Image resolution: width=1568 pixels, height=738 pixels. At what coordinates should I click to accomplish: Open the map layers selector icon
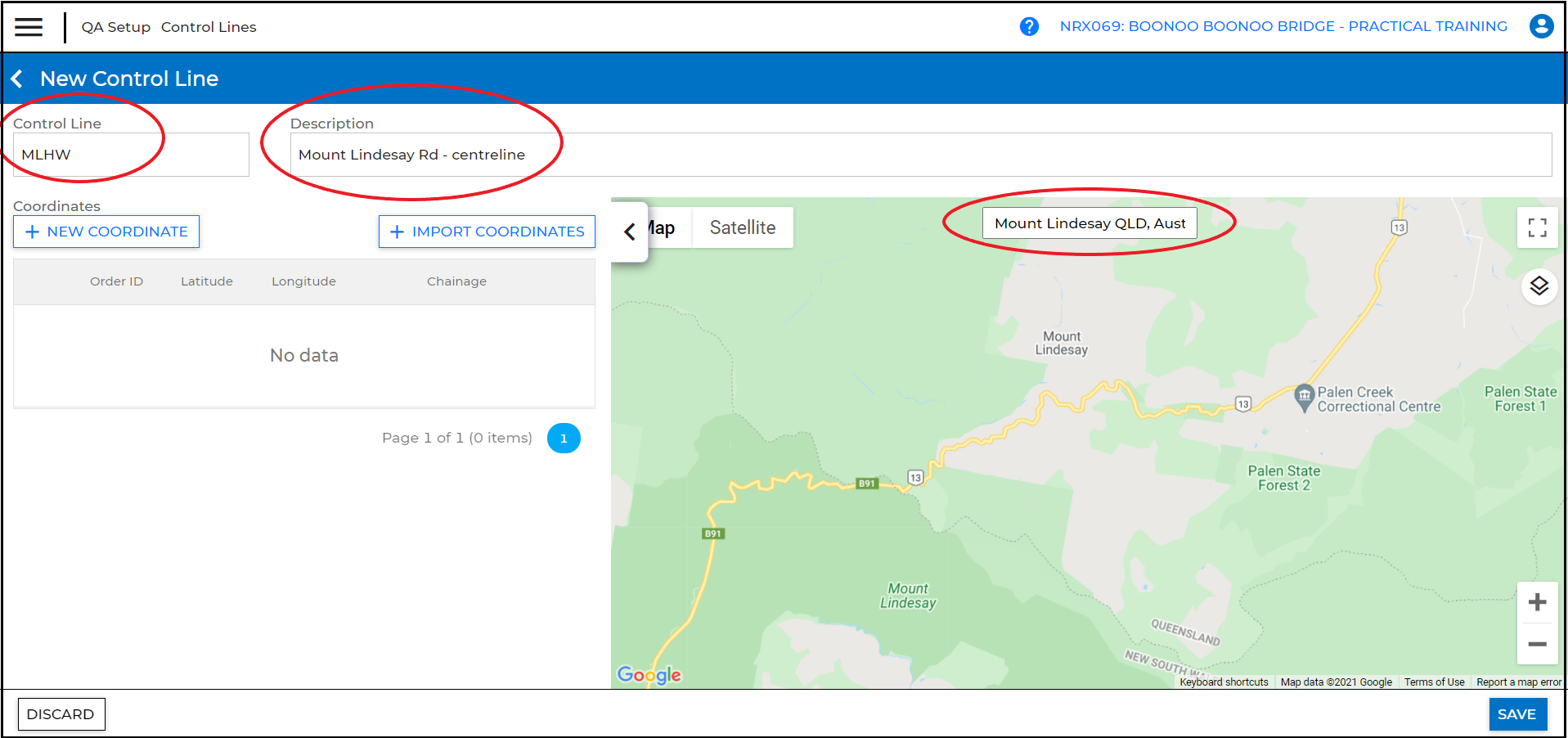coord(1539,286)
